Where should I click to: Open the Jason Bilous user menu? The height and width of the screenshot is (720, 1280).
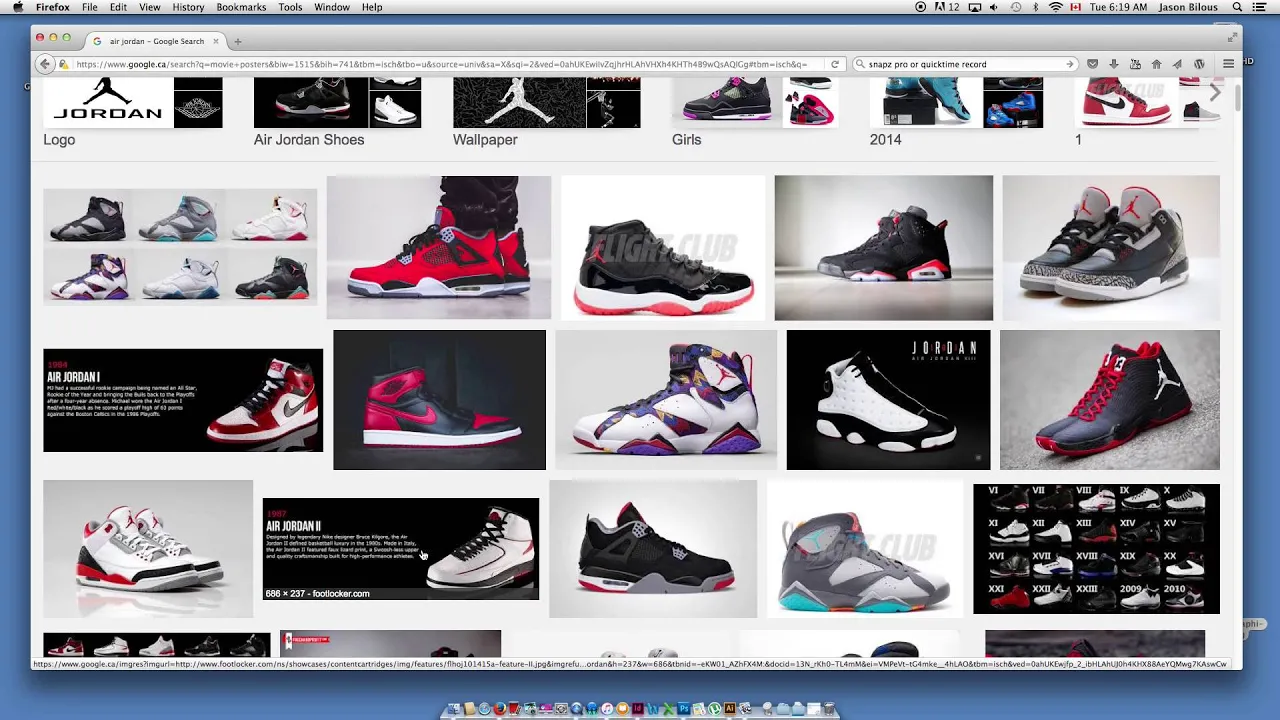(x=1190, y=7)
